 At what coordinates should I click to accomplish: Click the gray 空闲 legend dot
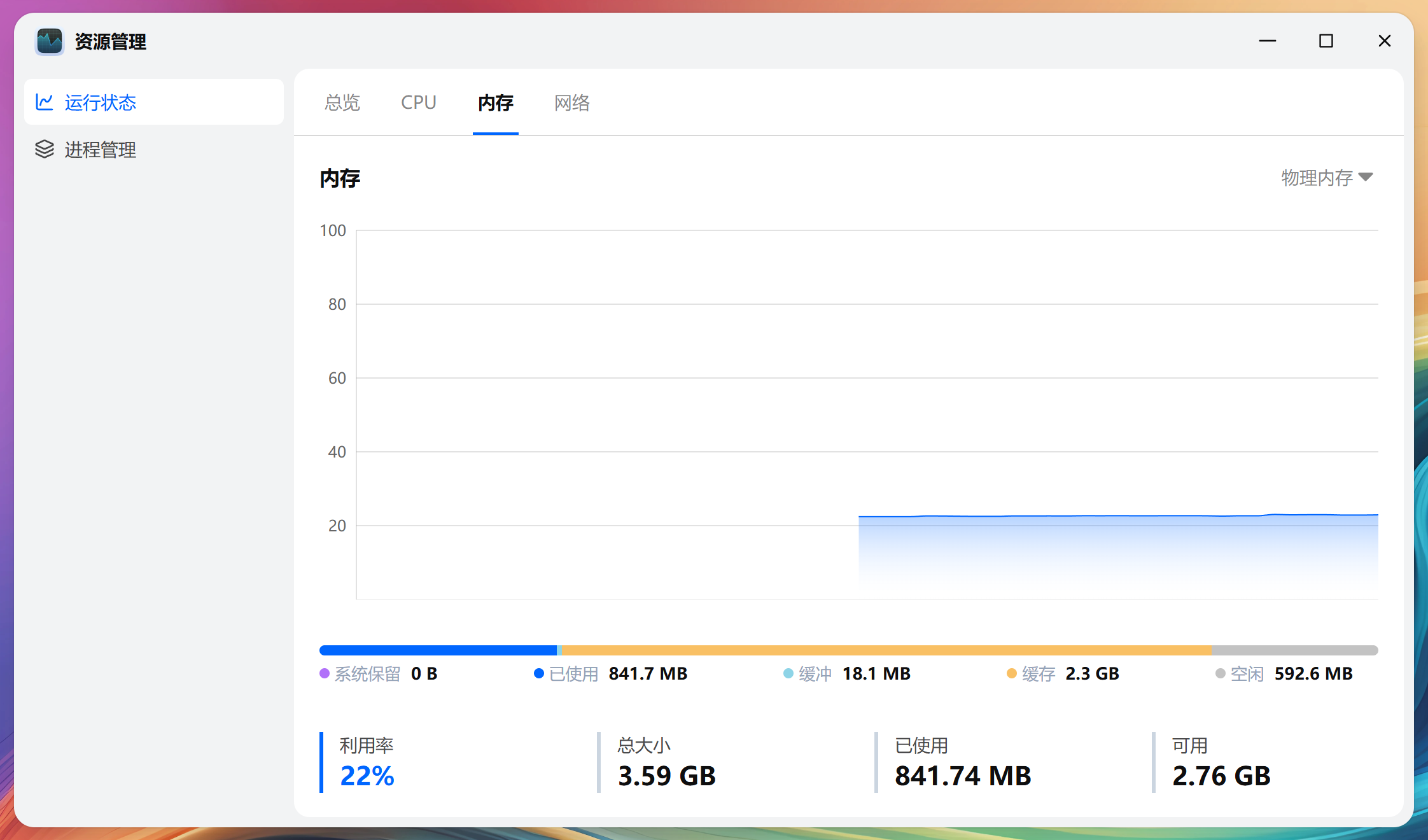click(1220, 673)
